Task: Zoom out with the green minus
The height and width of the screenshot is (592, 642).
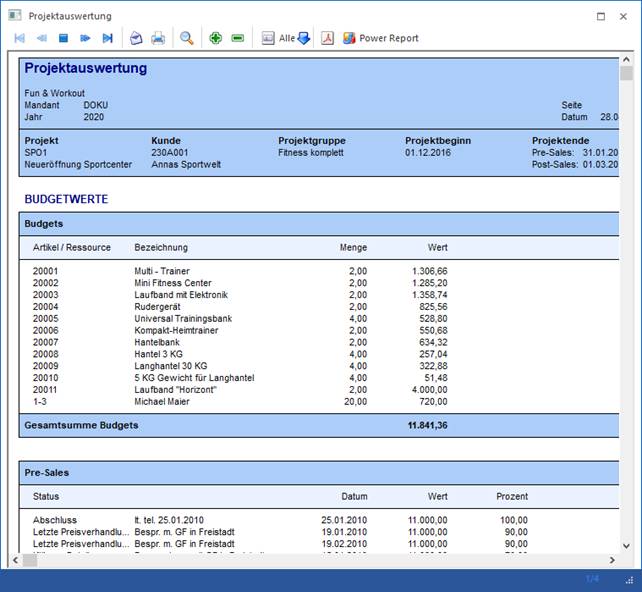Action: tap(238, 38)
